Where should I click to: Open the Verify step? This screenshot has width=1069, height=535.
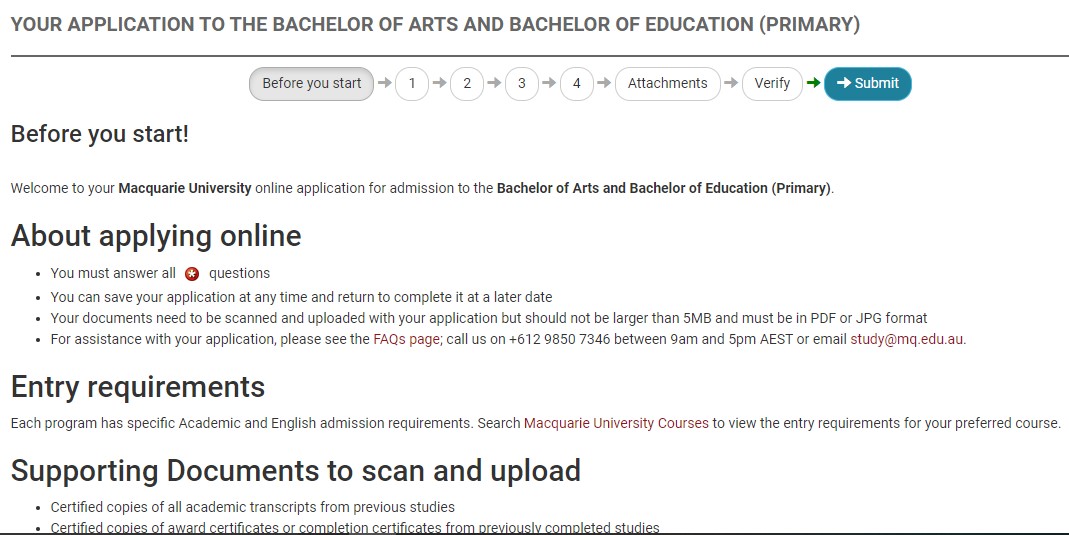point(772,84)
